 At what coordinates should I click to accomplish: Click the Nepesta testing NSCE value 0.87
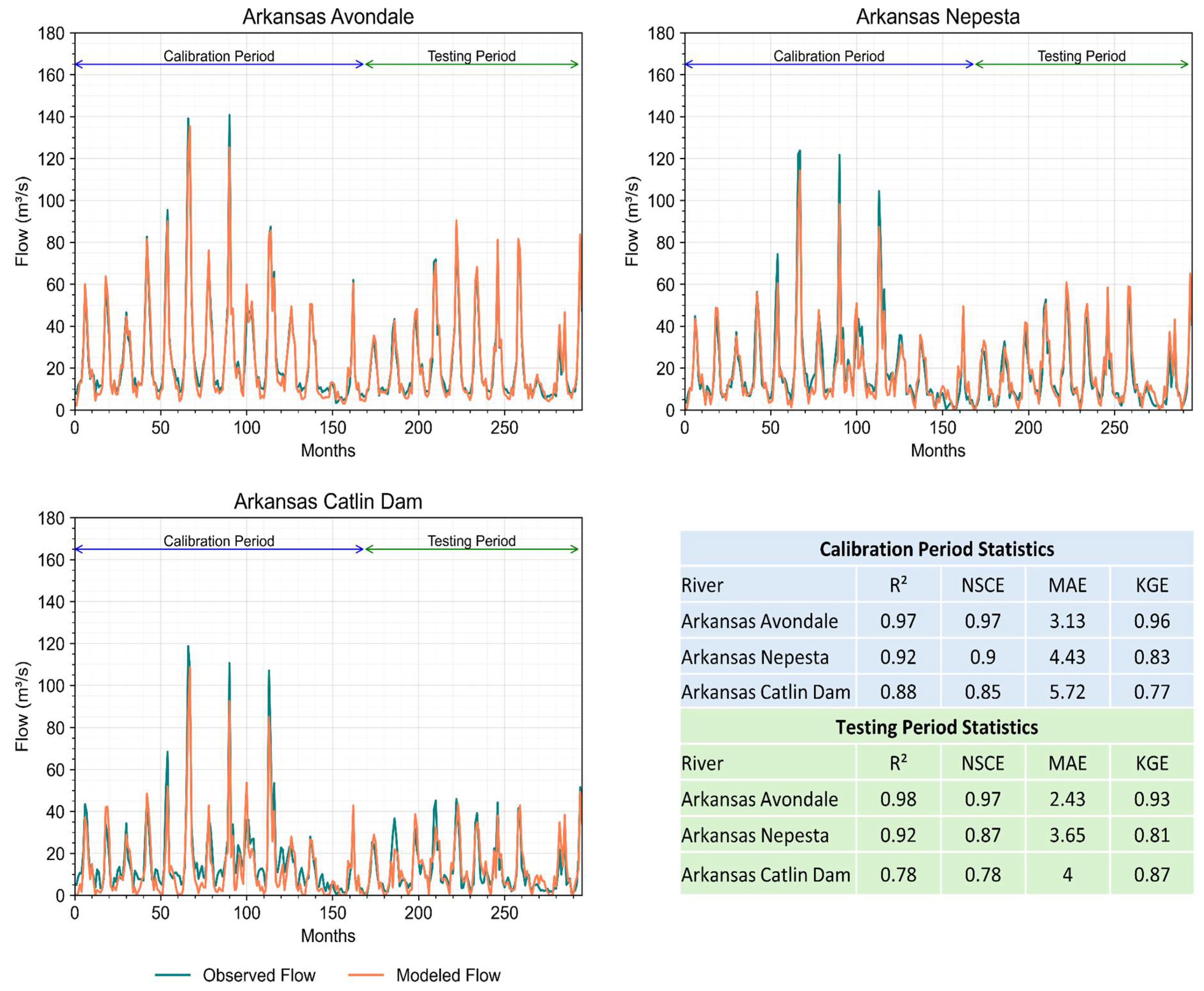[x=983, y=835]
